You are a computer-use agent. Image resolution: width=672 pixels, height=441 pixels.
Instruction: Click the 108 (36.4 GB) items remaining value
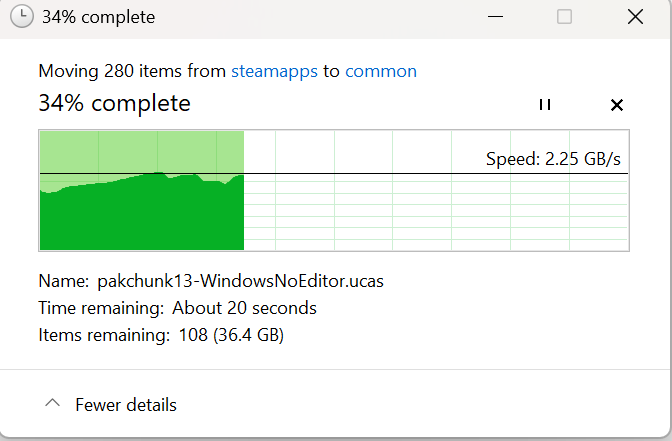(231, 335)
